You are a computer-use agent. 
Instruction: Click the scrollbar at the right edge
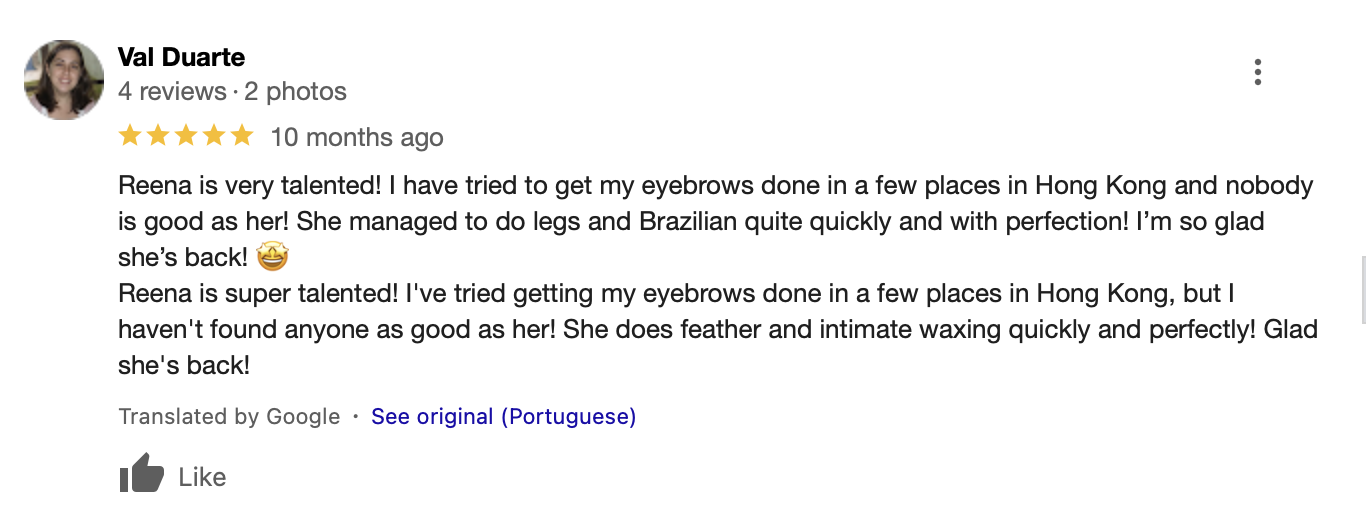1362,290
